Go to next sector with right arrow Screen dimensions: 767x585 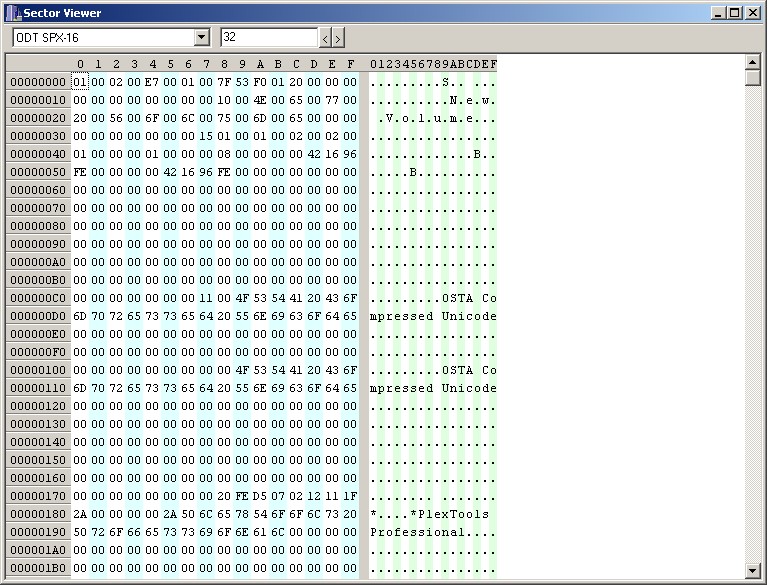(338, 38)
